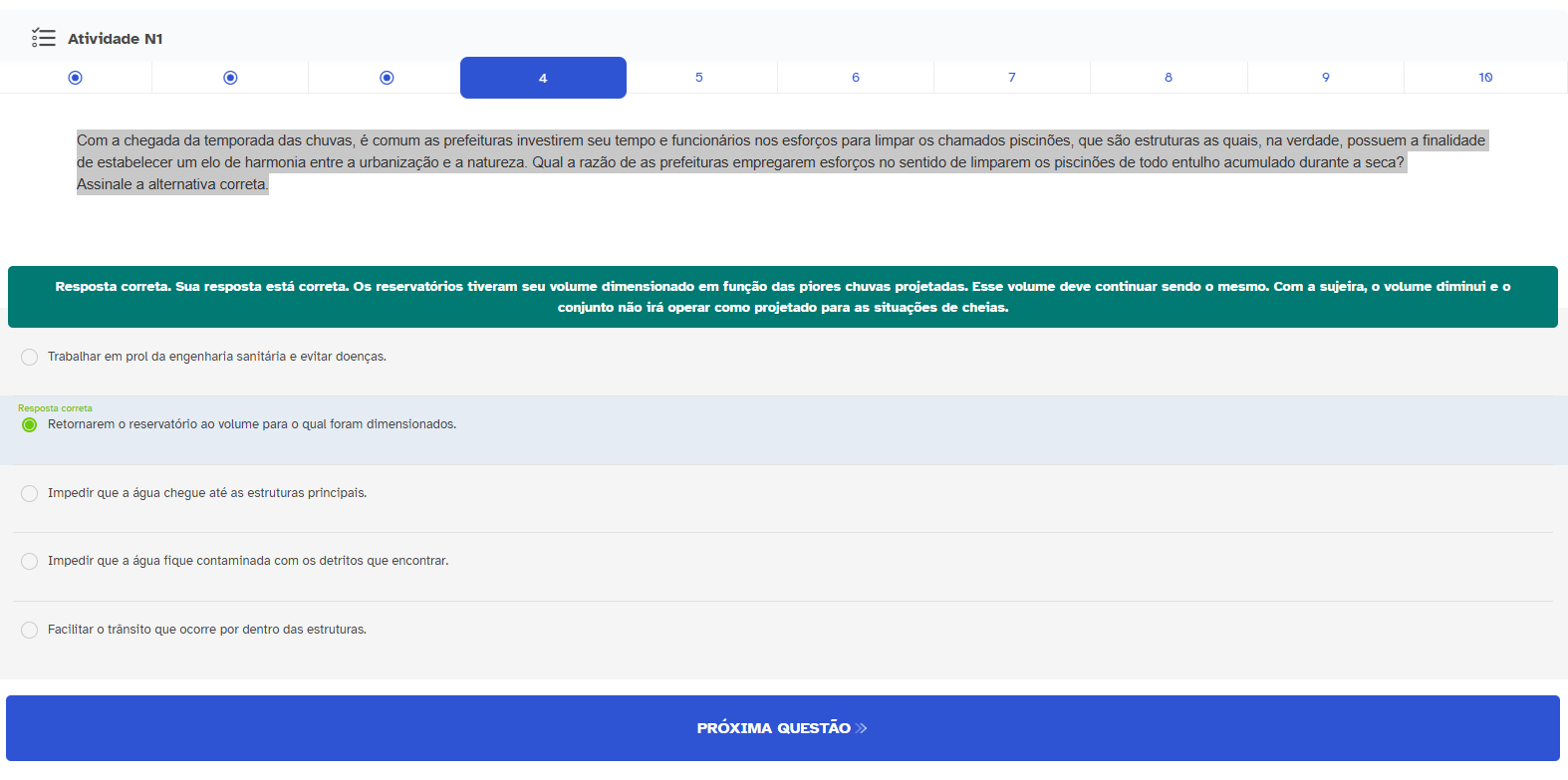Jump to question 7 tab

coord(1012,78)
